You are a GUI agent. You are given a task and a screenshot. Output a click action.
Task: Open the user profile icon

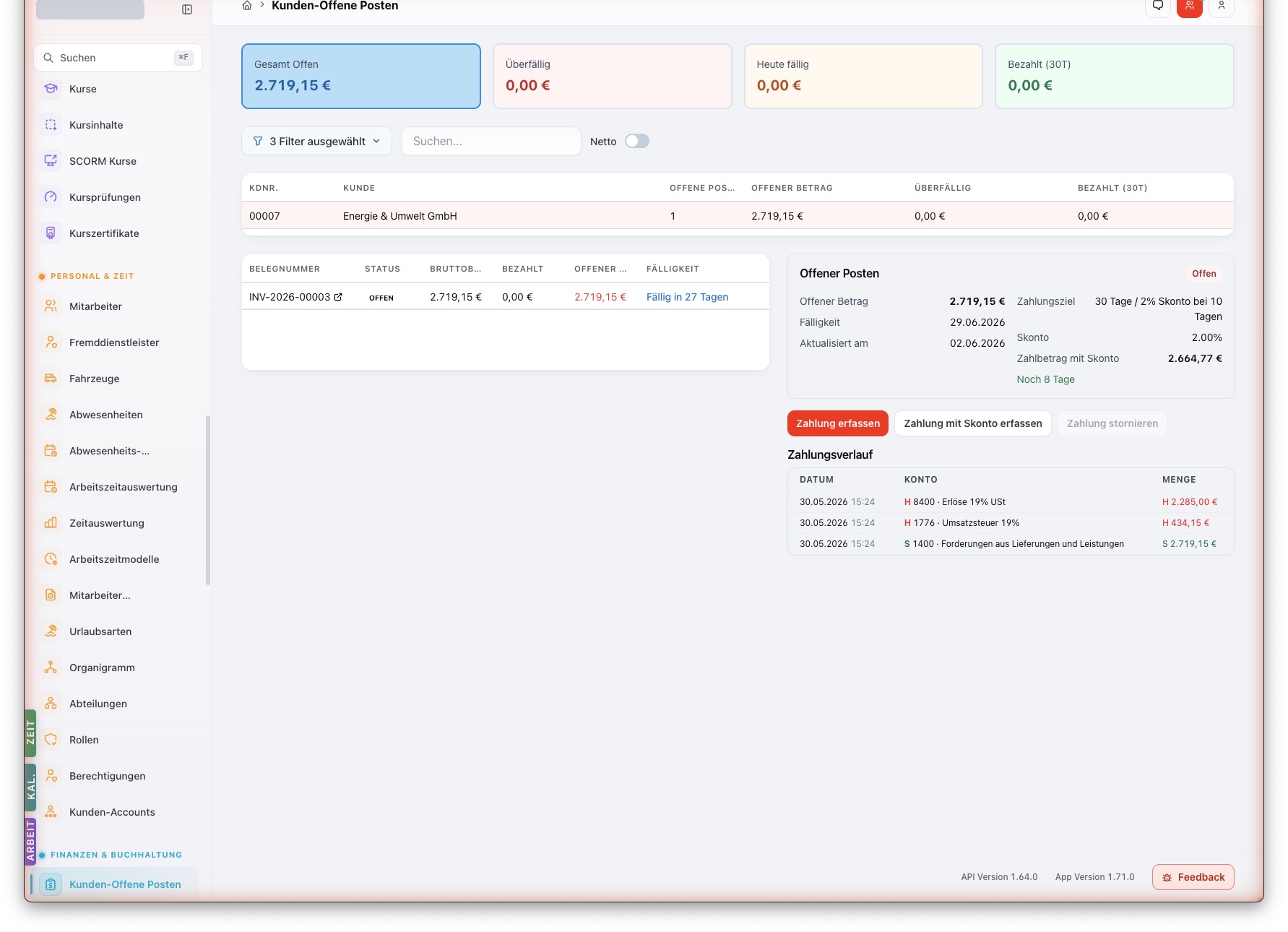1222,7
